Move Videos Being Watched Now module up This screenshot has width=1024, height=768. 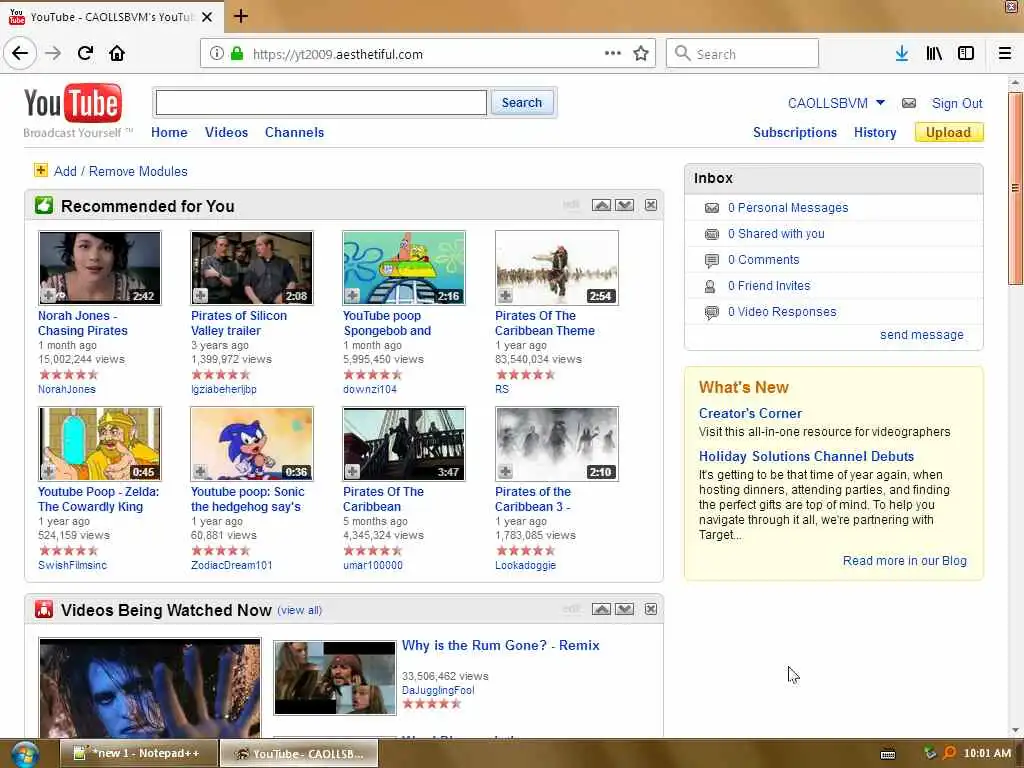click(601, 609)
